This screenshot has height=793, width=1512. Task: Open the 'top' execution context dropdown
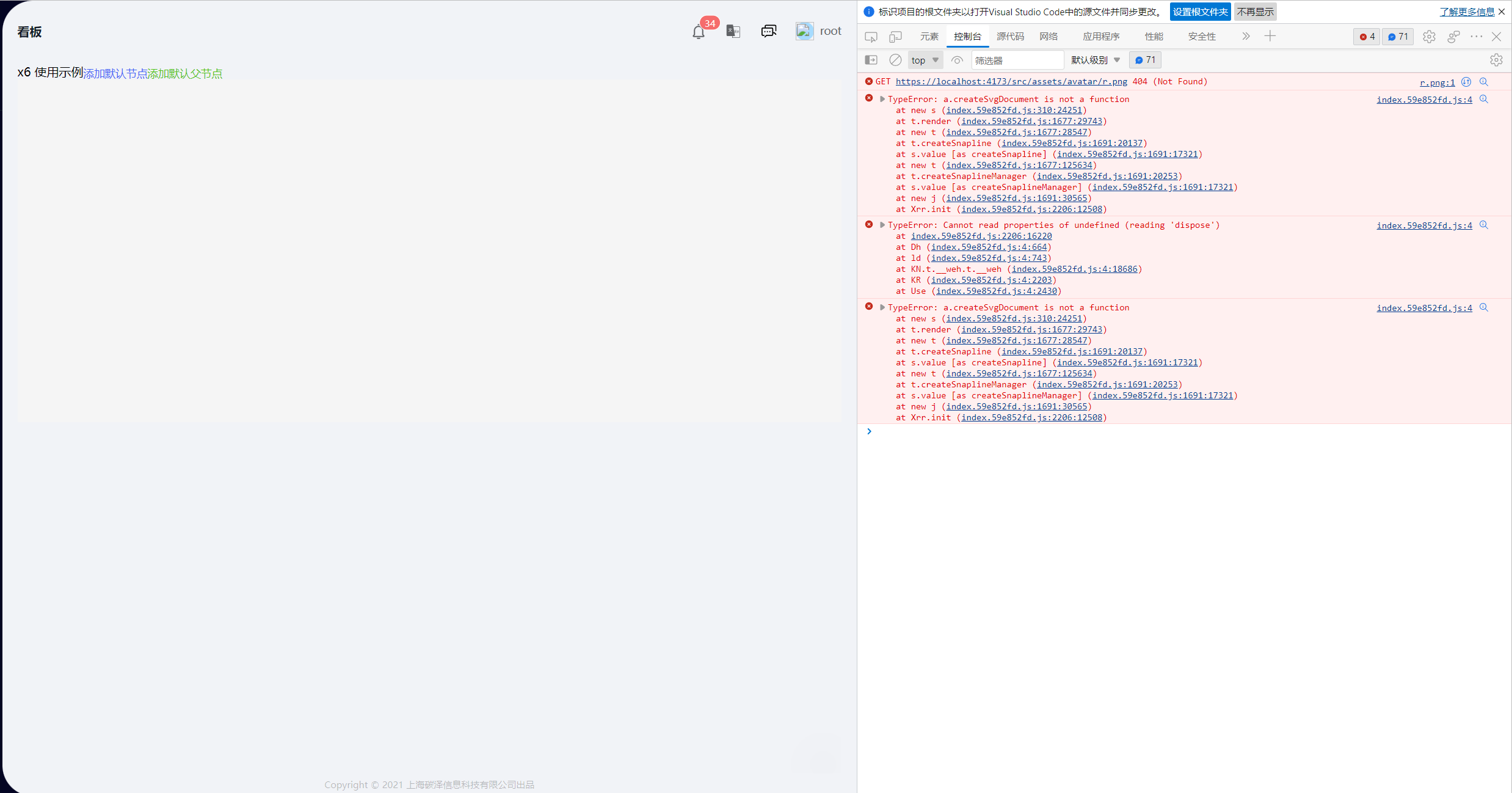(x=925, y=60)
